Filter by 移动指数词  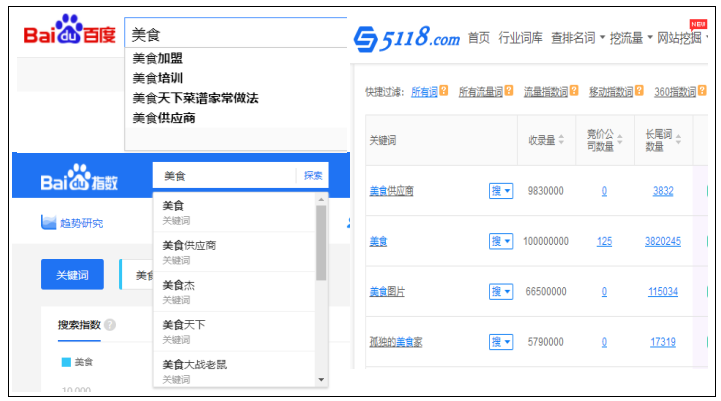(x=611, y=92)
